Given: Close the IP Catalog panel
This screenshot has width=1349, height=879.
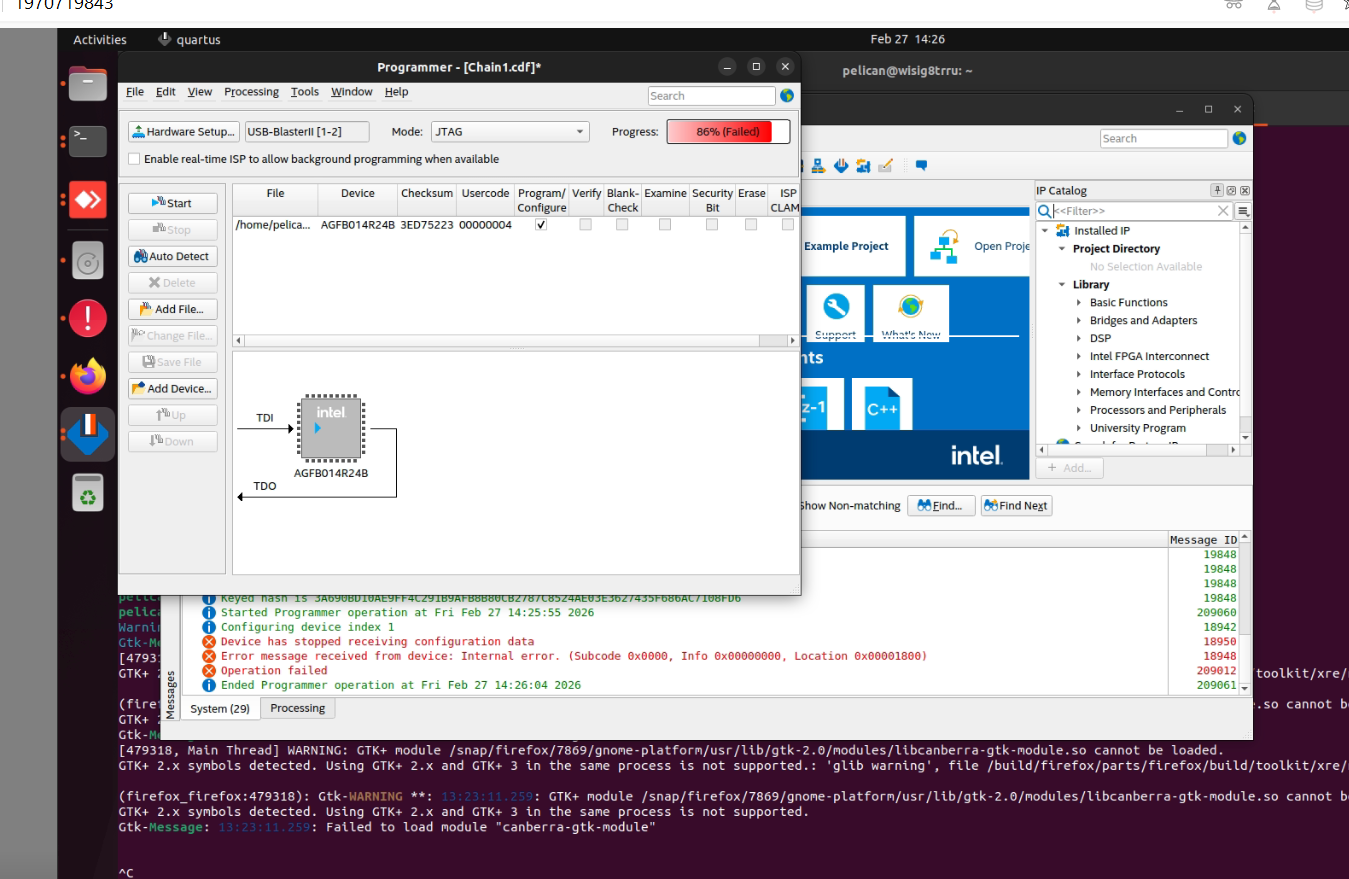Looking at the screenshot, I should [x=1245, y=190].
